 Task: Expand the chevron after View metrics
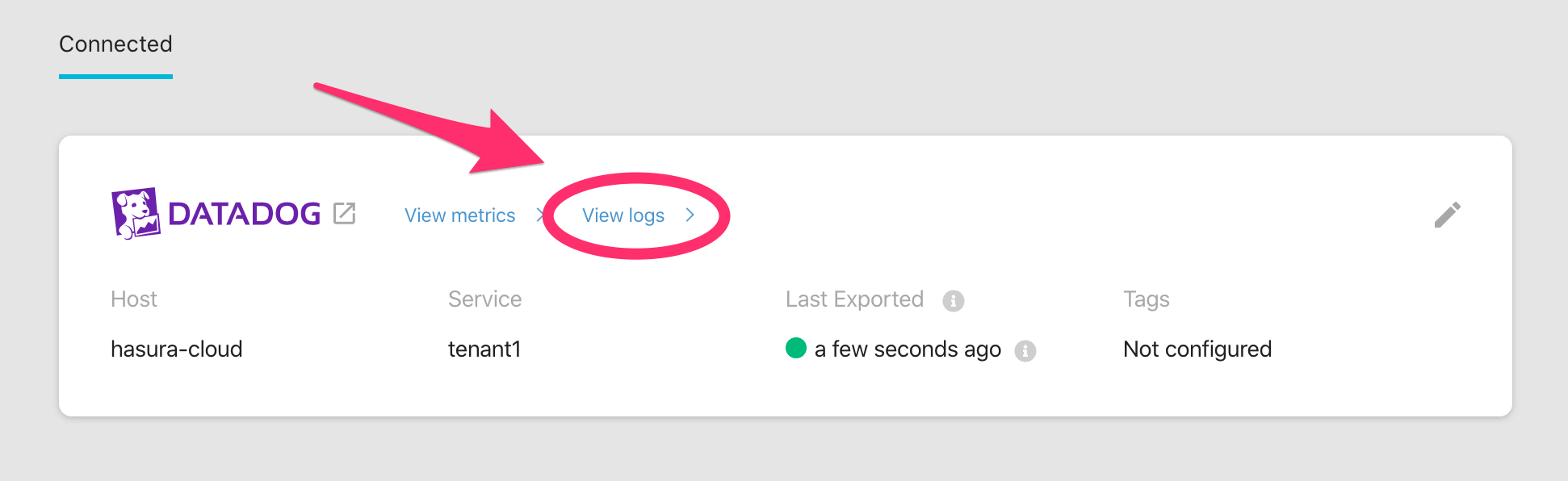(541, 215)
